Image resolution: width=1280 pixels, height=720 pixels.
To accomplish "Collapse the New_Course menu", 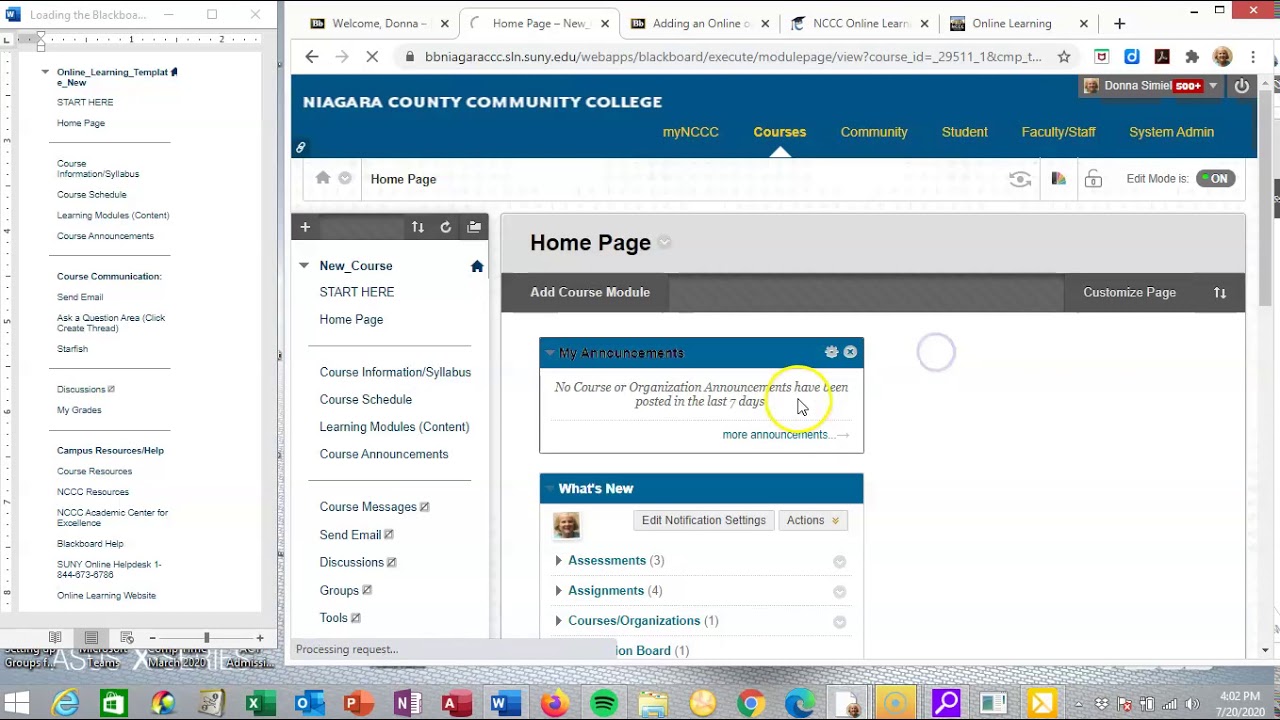I will point(304,266).
